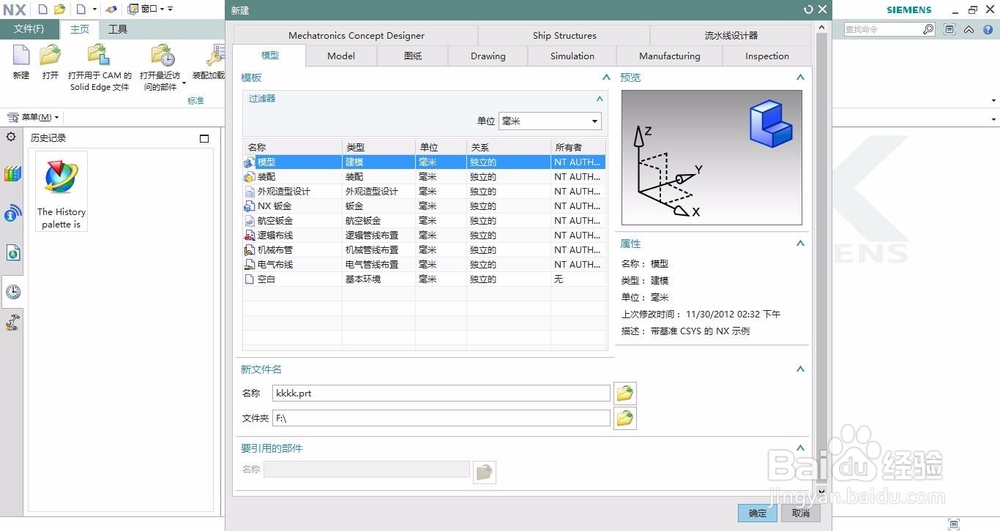Collapse the 新文件名 section

tap(800, 369)
